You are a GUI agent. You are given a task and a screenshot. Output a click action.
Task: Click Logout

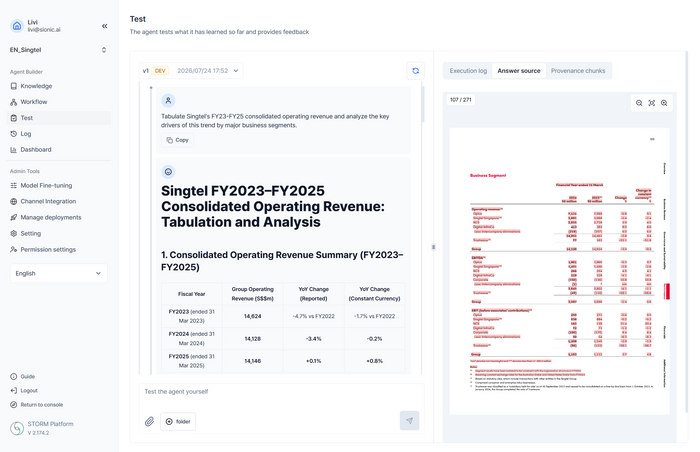tap(24, 390)
